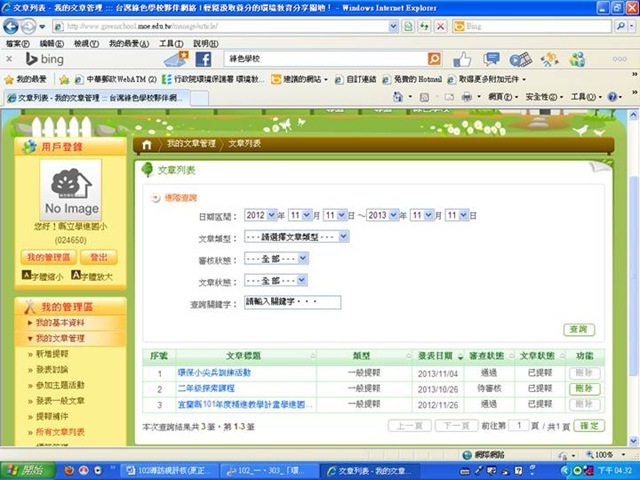Screen dimensions: 640x480
Task: Open article 二年級探索課程
Action: click(x=206, y=388)
